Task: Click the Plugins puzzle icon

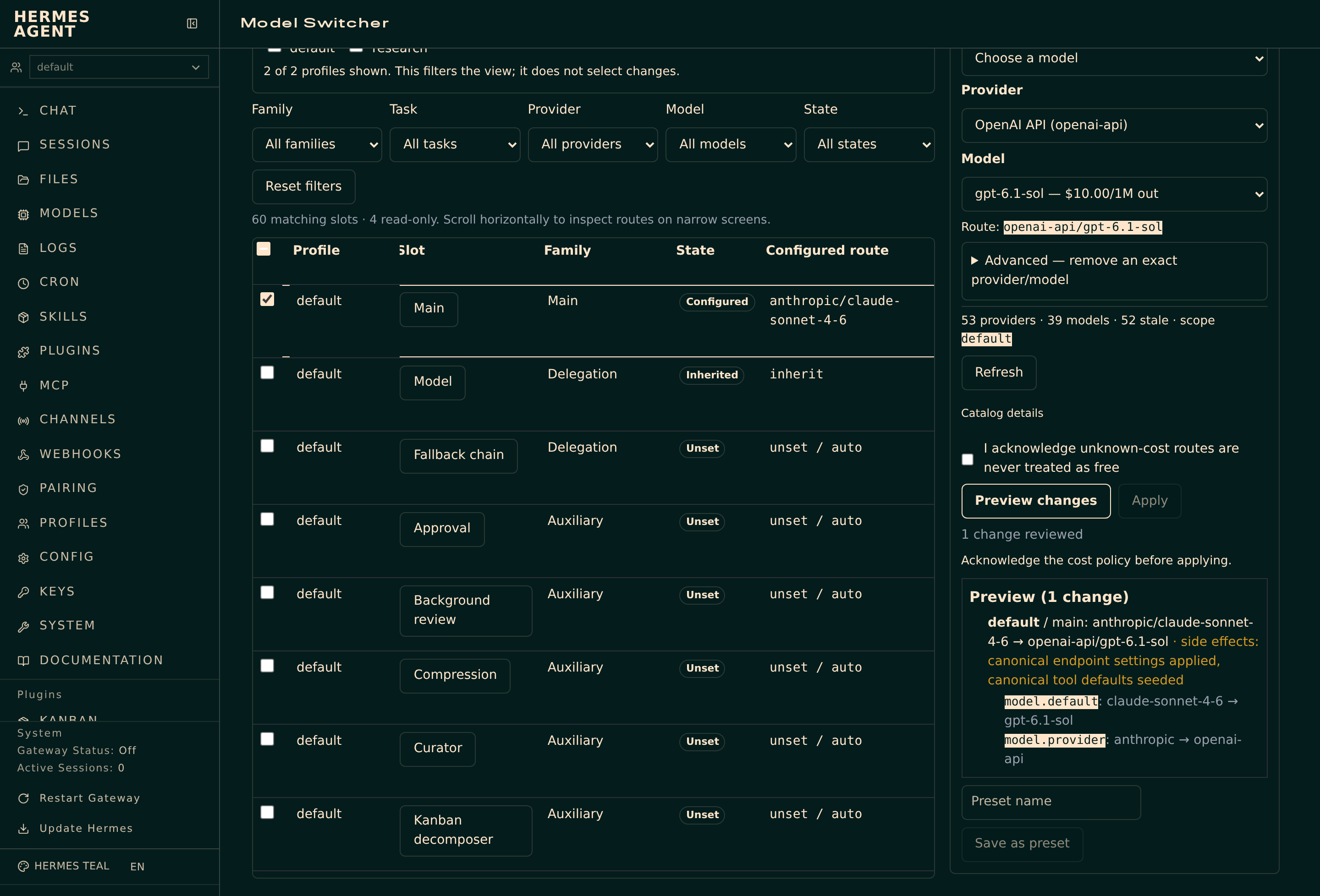Action: tap(23, 352)
